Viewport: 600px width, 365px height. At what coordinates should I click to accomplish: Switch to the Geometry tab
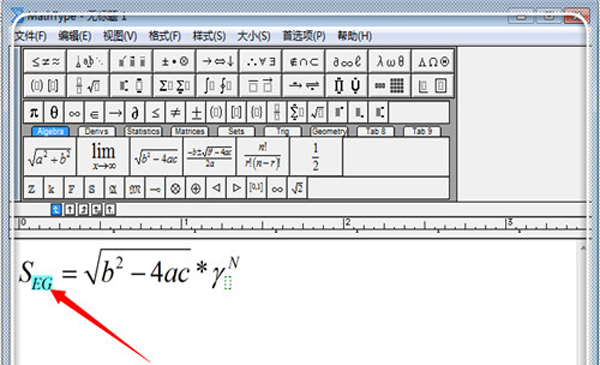329,131
